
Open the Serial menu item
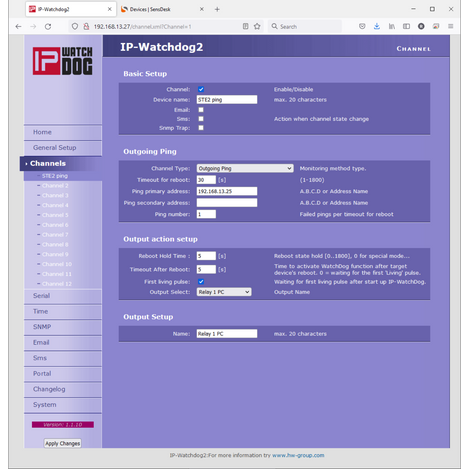coord(63,296)
